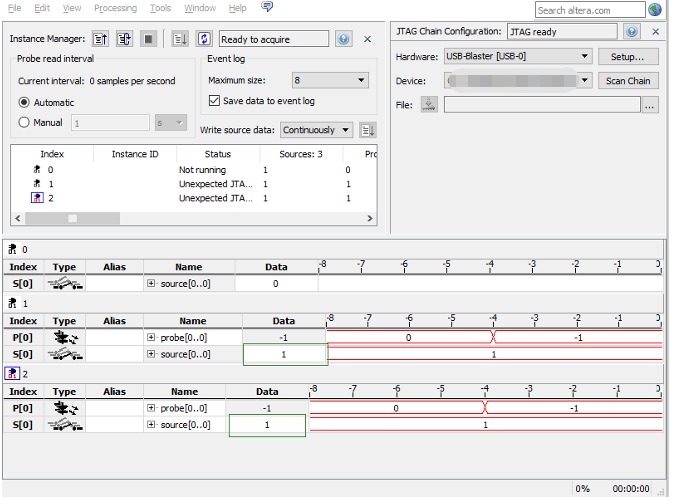Close the Instance Manager pane
The image size is (674, 499).
click(x=368, y=39)
